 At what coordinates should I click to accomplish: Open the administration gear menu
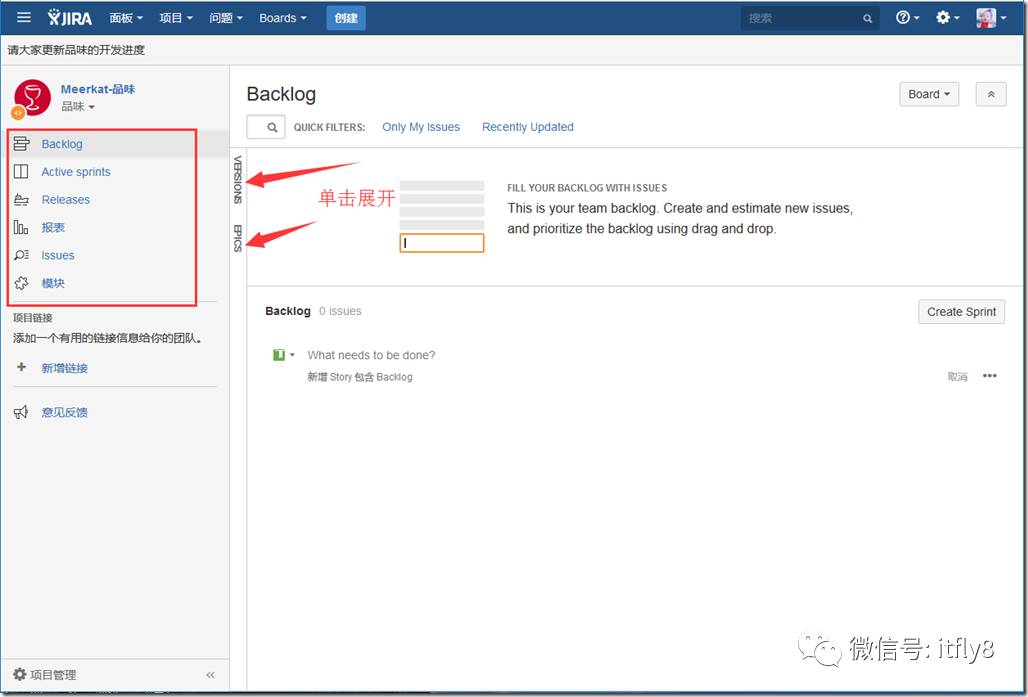click(x=947, y=18)
